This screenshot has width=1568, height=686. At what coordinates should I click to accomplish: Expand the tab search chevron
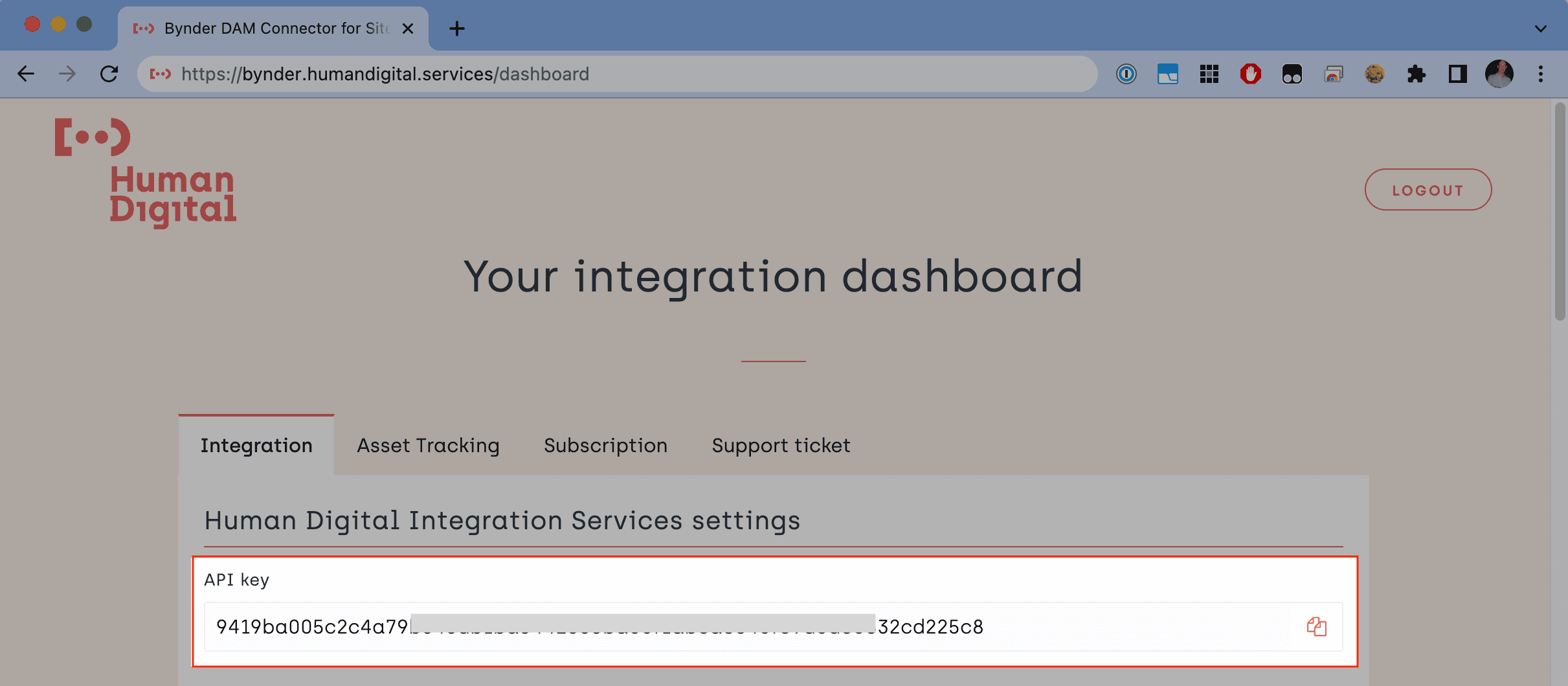click(x=1540, y=29)
